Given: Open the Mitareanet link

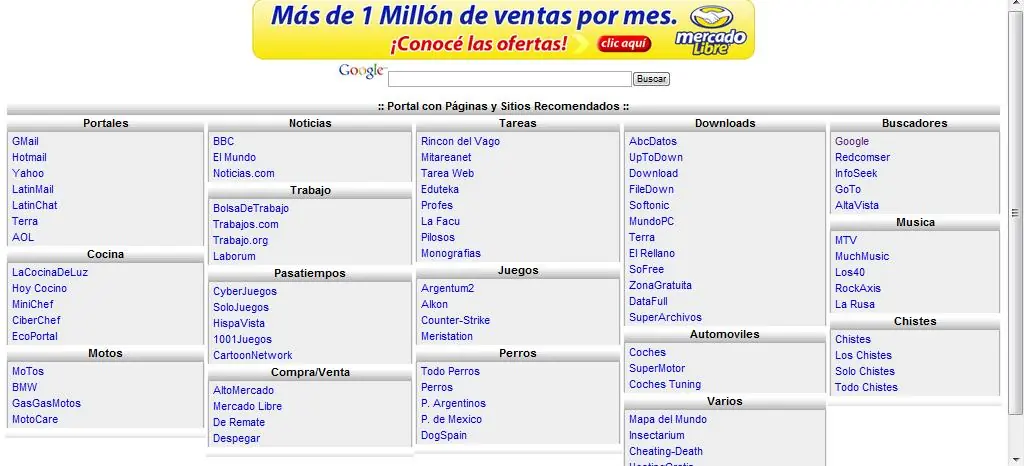Looking at the screenshot, I should (x=446, y=157).
